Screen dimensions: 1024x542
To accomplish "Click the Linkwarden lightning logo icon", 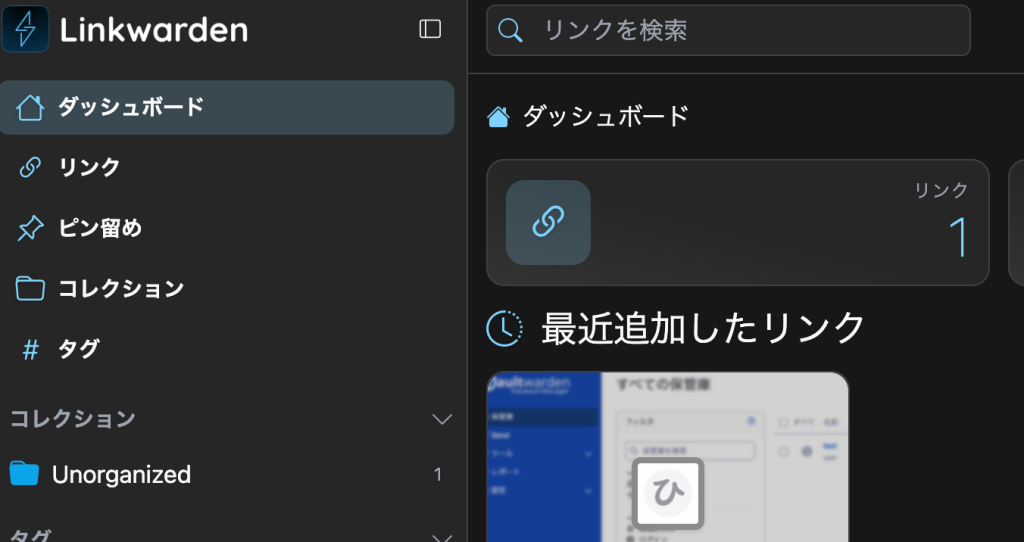I will point(25,28).
